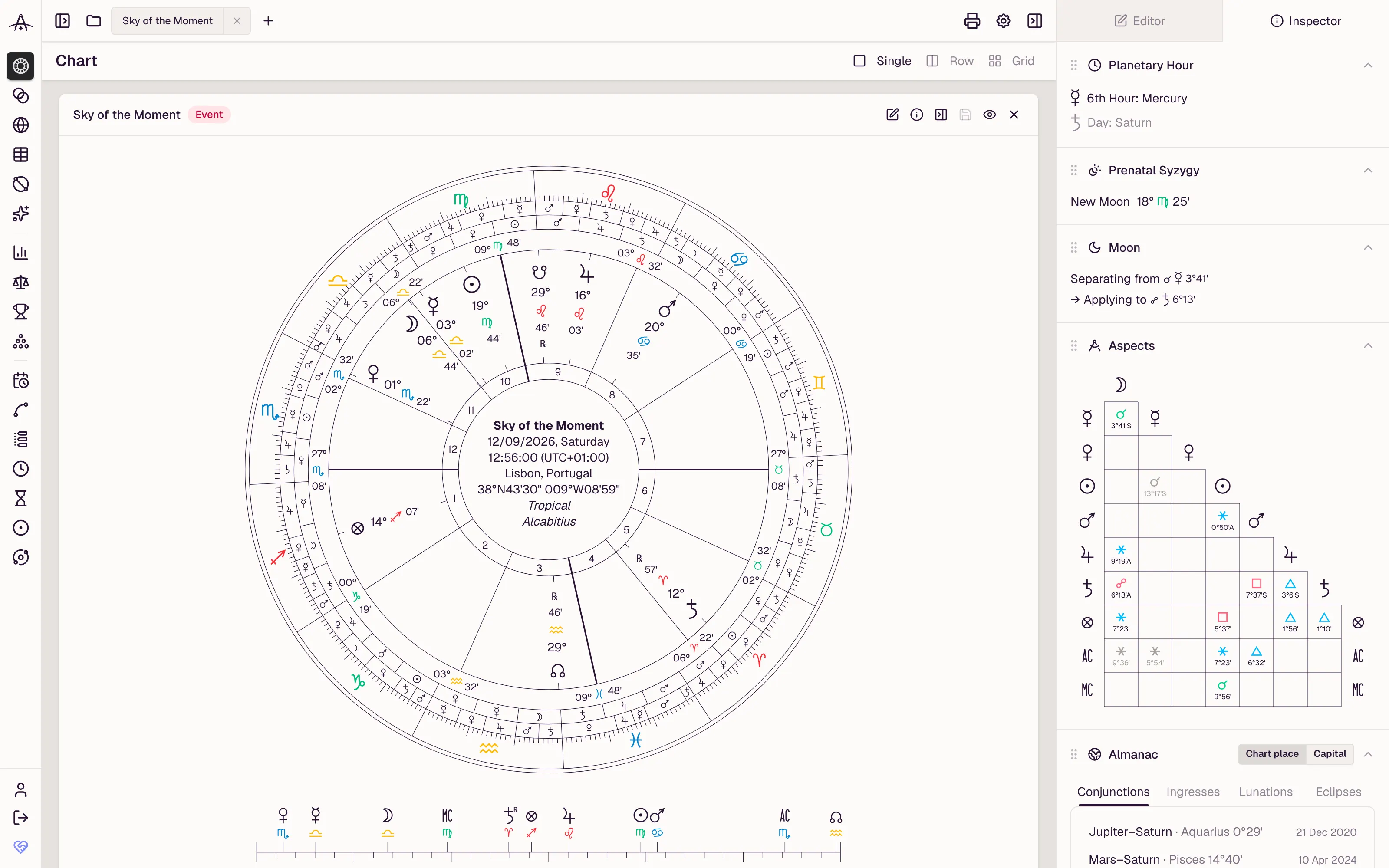
Task: Click the Event tag badge
Action: point(209,115)
